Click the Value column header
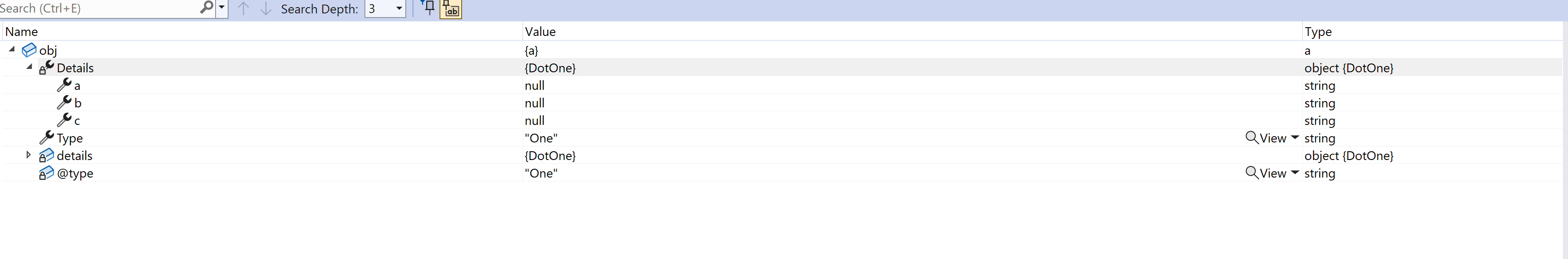Screen dimensions: 1568x259 tap(540, 32)
